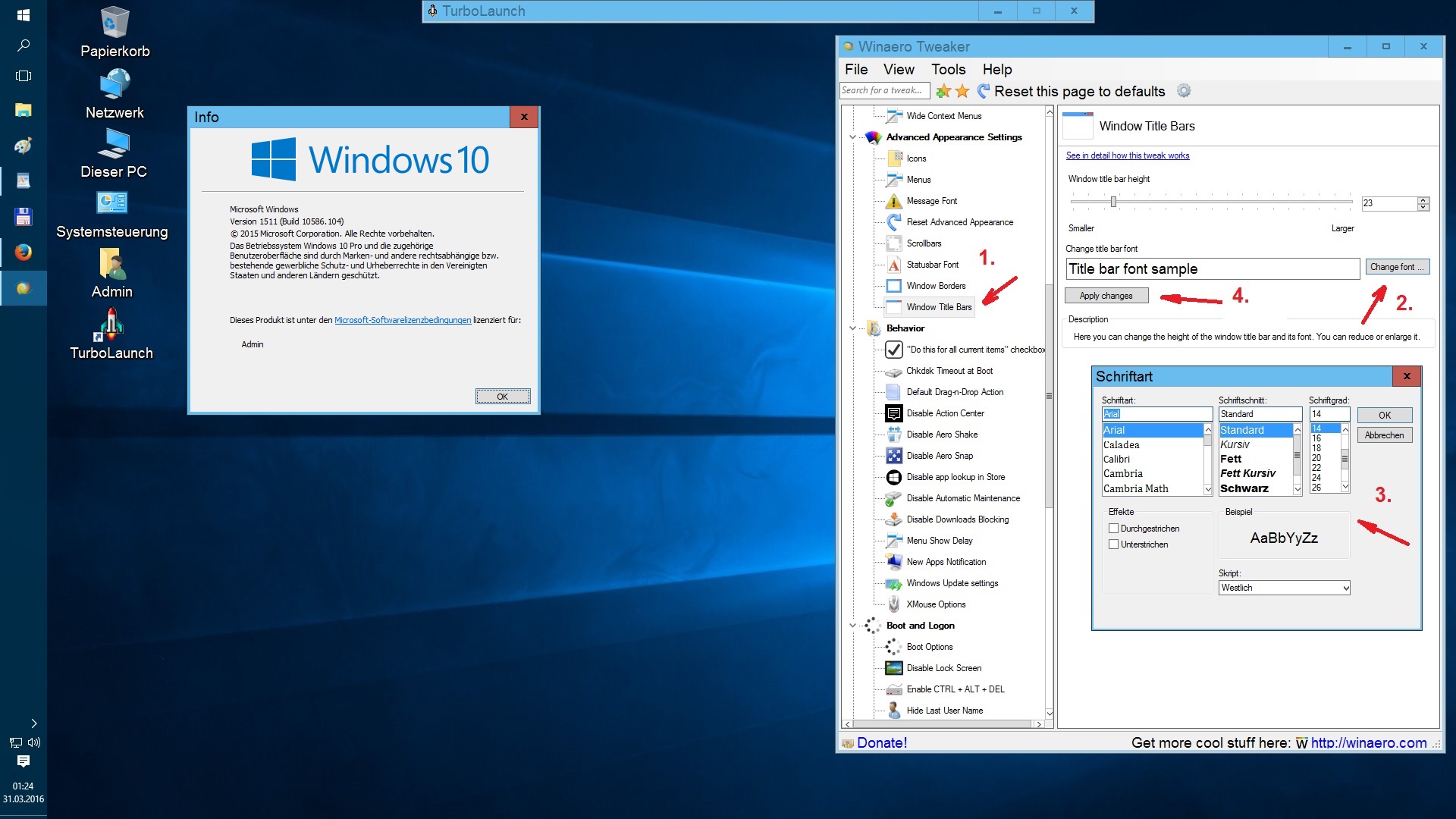The image size is (1456, 819).
Task: Open the Tools menu
Action: [x=948, y=69]
